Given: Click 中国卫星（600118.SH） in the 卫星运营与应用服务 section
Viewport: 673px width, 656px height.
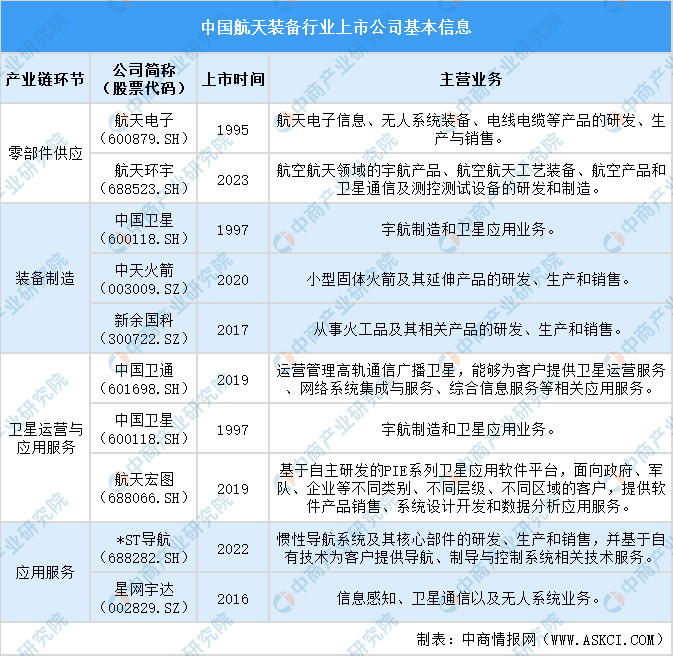Looking at the screenshot, I should [144, 429].
